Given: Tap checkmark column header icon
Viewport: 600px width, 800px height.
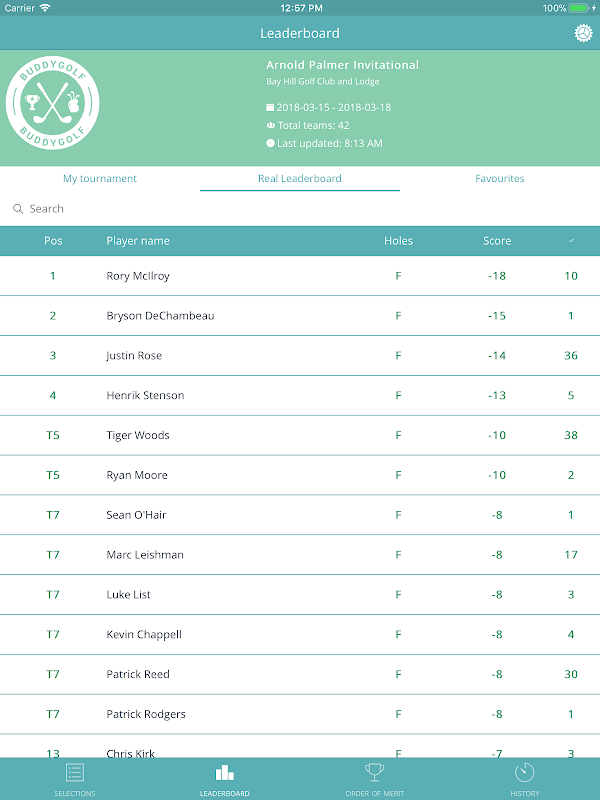Looking at the screenshot, I should (571, 241).
